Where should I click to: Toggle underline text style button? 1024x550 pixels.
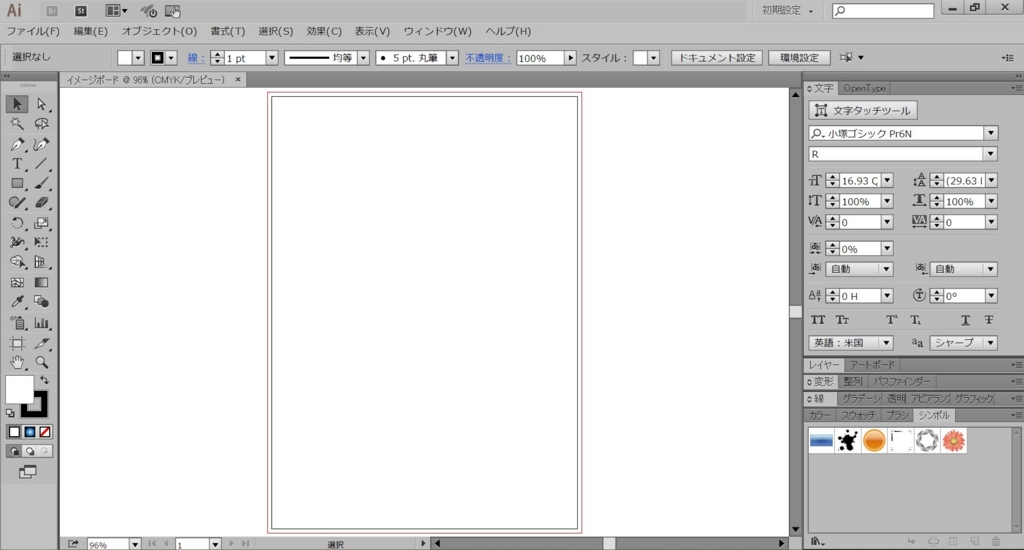click(x=966, y=320)
